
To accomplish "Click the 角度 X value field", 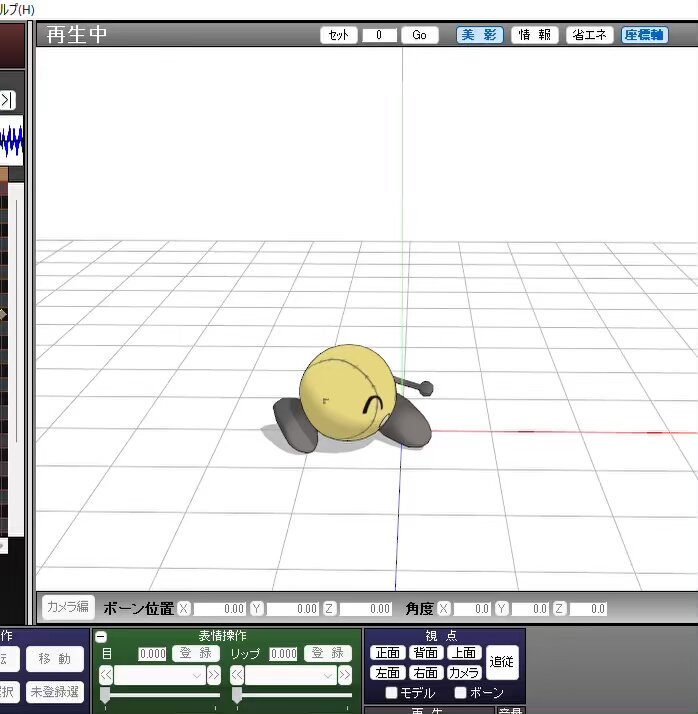I will (472, 609).
